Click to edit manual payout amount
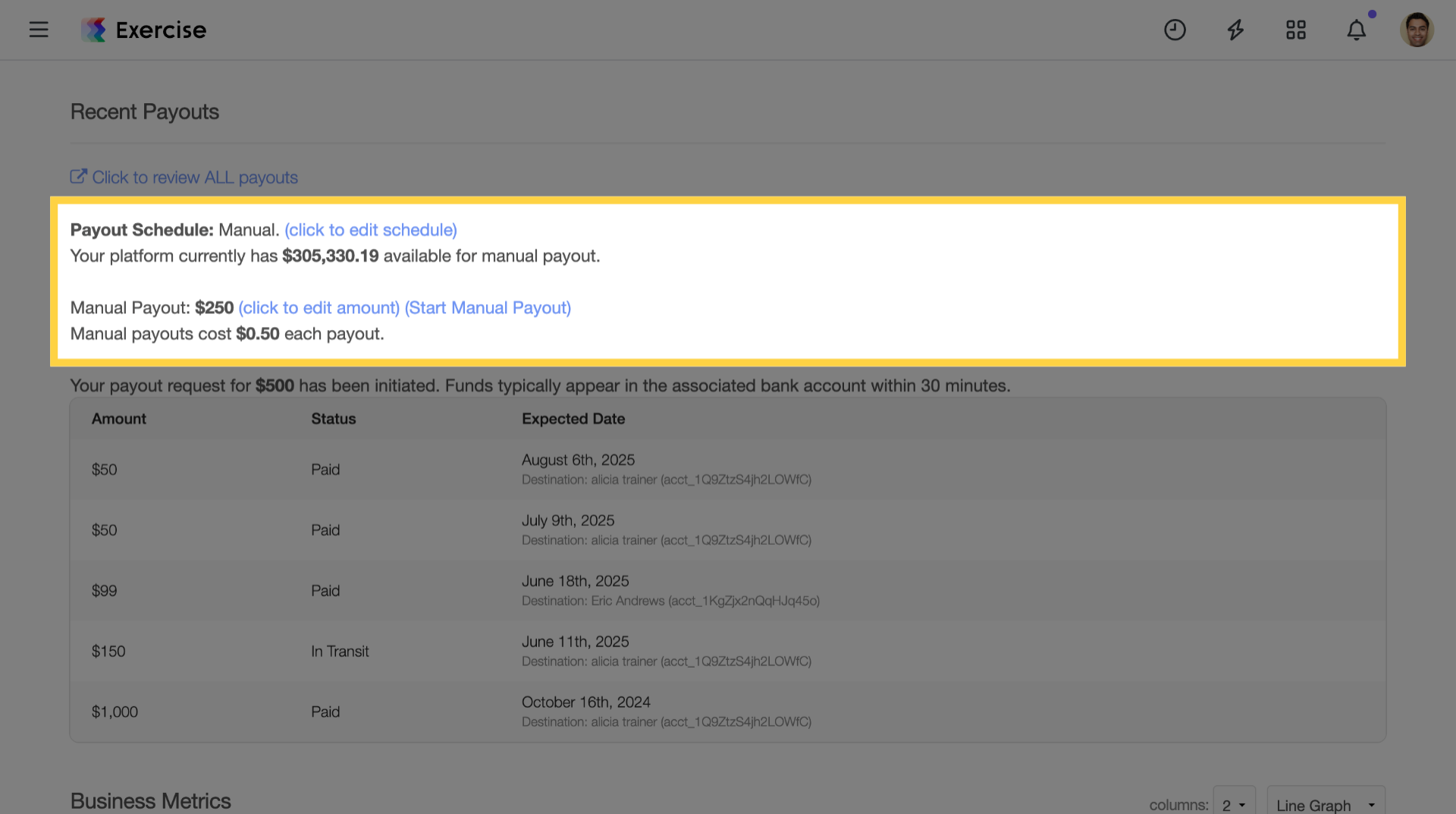The image size is (1456, 814). tap(319, 308)
